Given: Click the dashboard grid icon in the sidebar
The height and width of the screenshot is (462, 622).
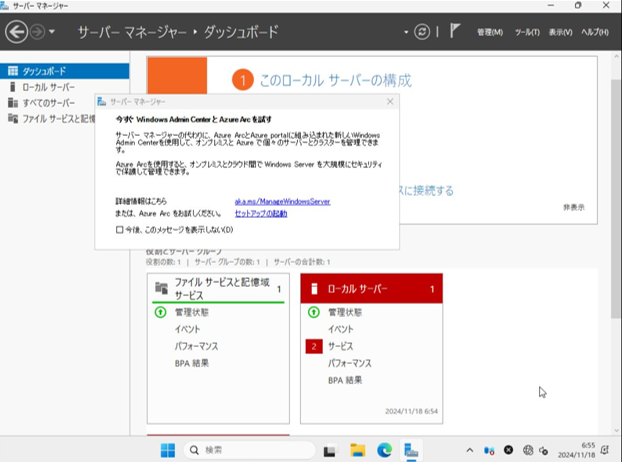Looking at the screenshot, I should click(x=13, y=71).
